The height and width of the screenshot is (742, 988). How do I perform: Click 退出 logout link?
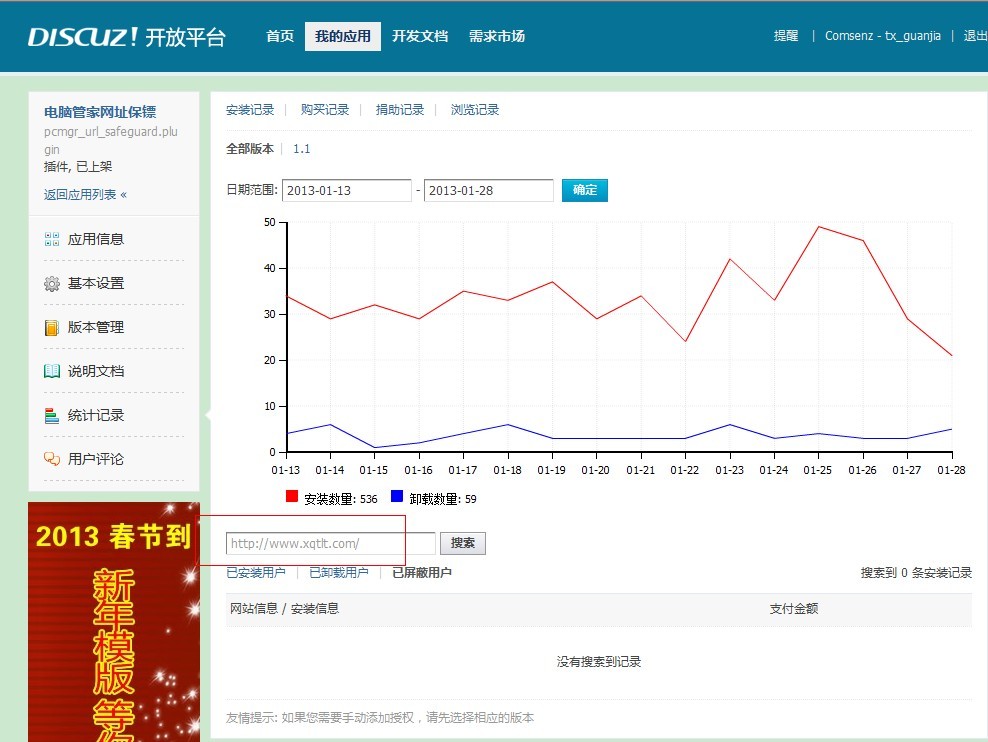[975, 36]
